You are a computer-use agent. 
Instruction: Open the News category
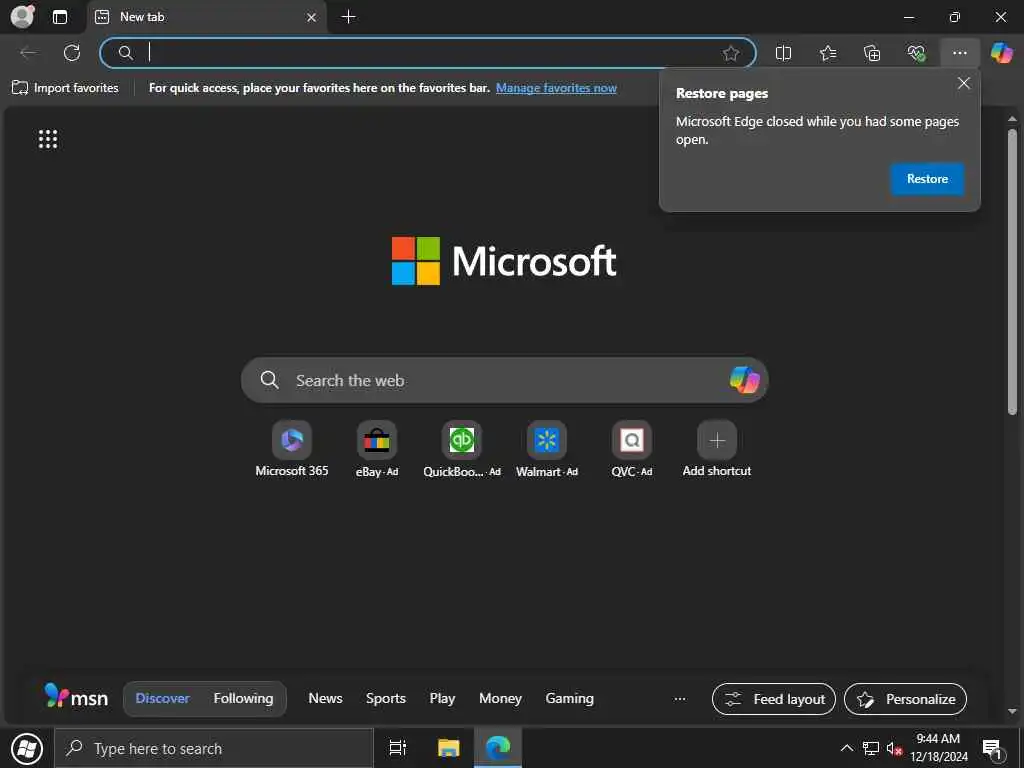(x=325, y=698)
